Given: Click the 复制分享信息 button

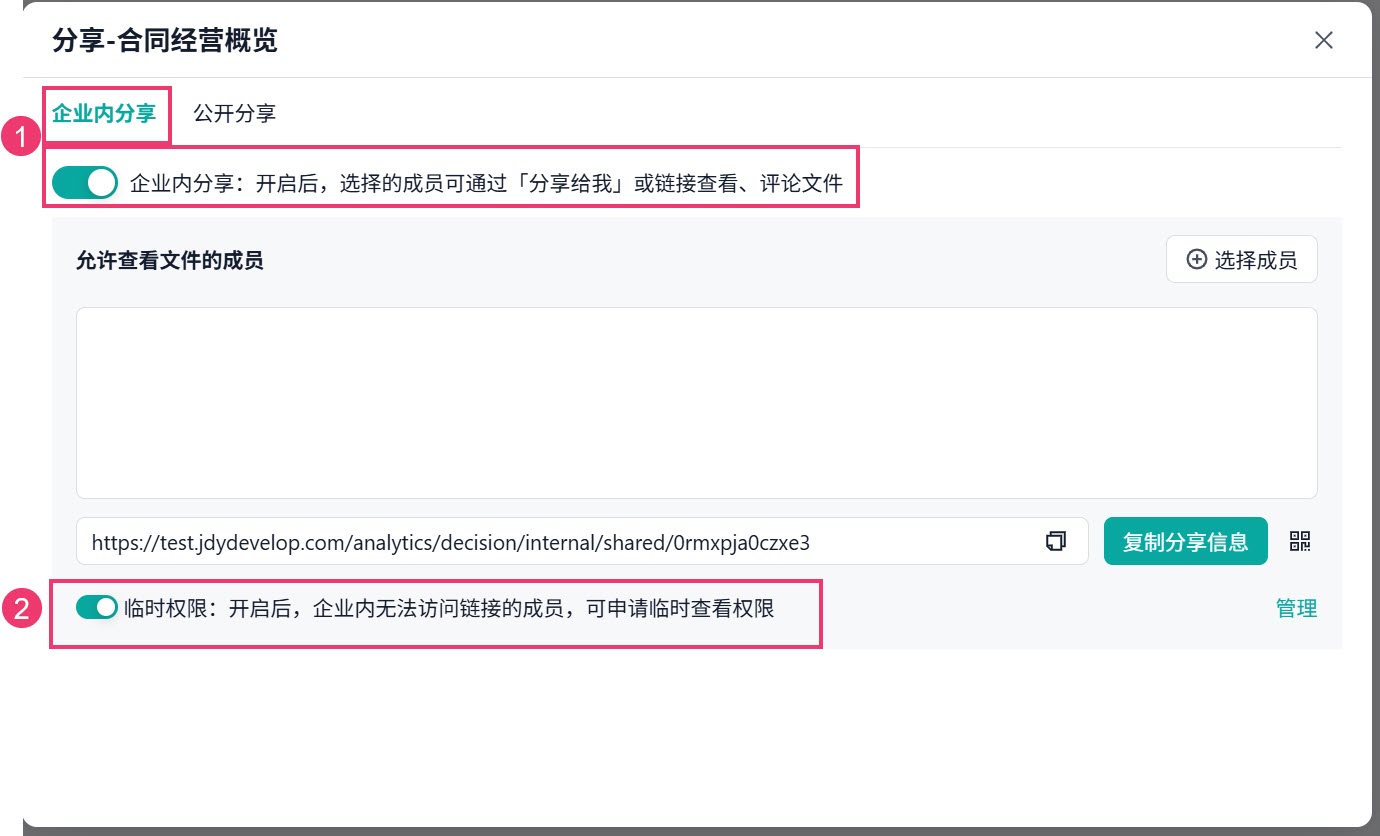Looking at the screenshot, I should pyautogui.click(x=1186, y=541).
